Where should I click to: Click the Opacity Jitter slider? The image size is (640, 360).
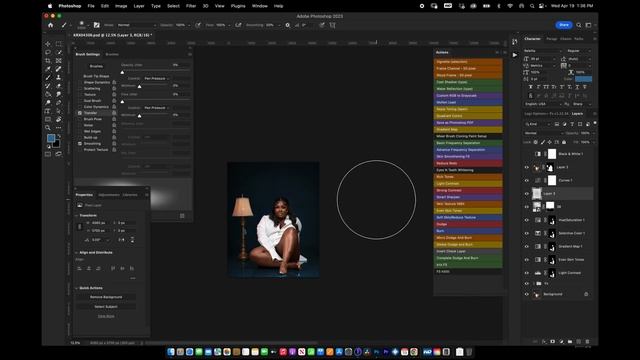(155, 72)
